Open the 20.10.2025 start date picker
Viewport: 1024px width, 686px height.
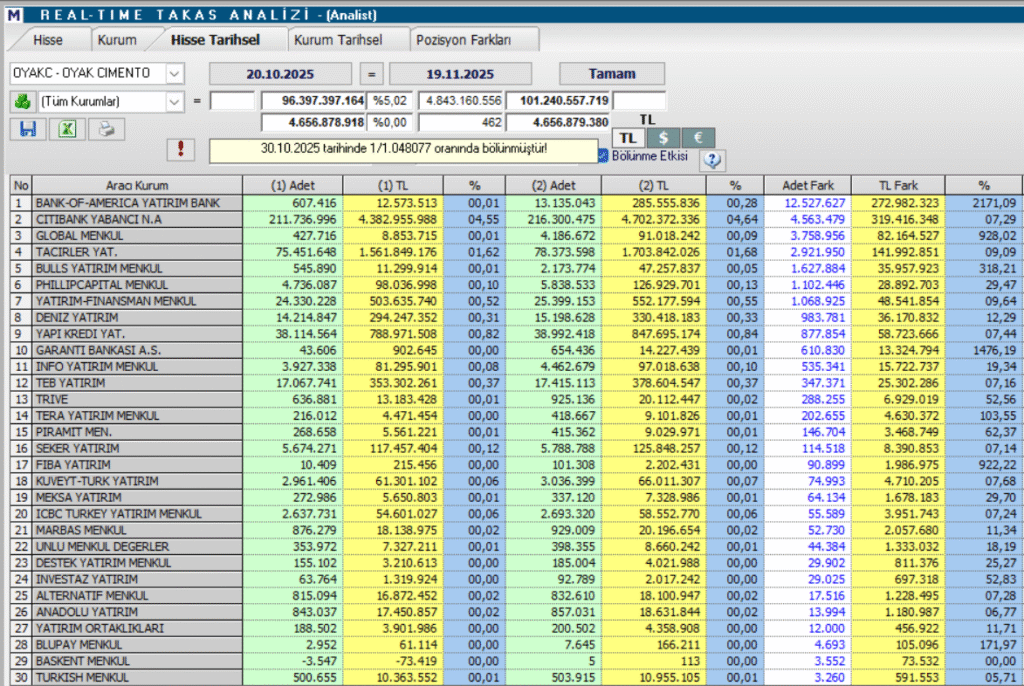click(x=280, y=73)
